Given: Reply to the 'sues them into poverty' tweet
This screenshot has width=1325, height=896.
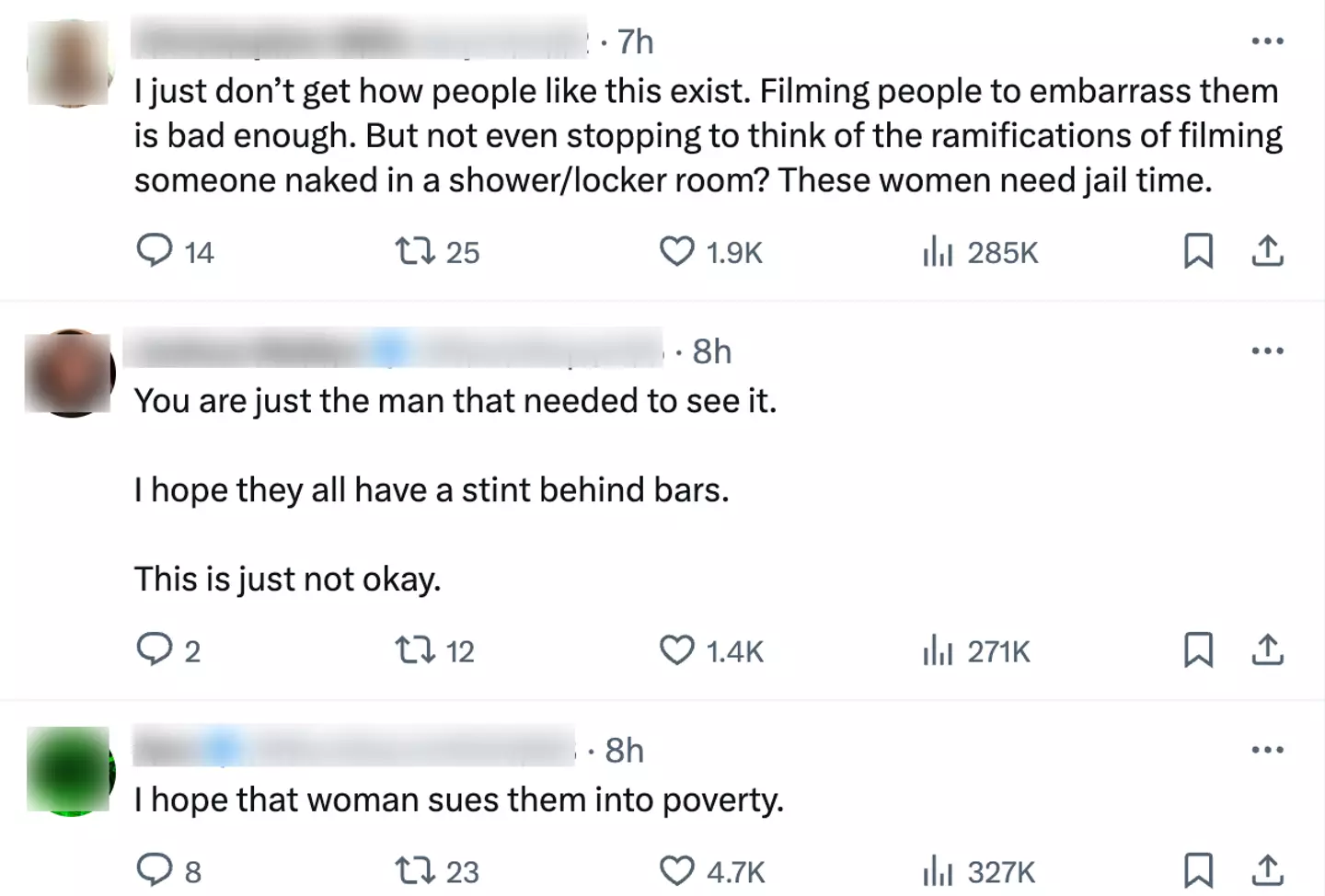Looking at the screenshot, I should (x=155, y=869).
